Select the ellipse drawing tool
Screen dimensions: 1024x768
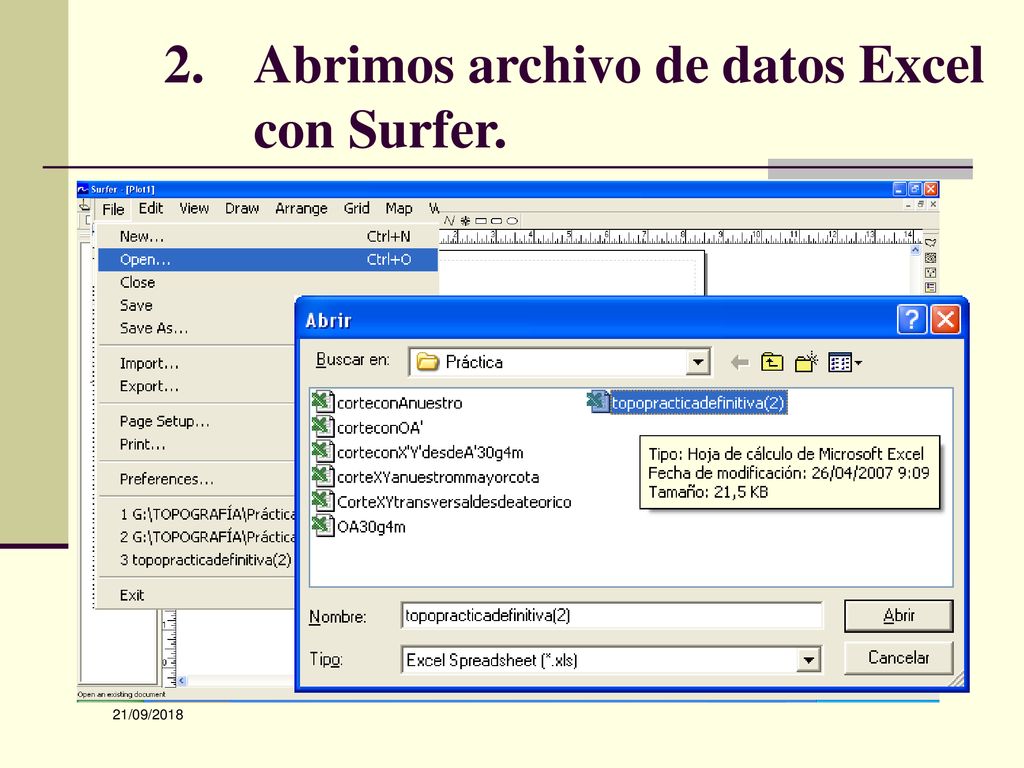(x=512, y=221)
